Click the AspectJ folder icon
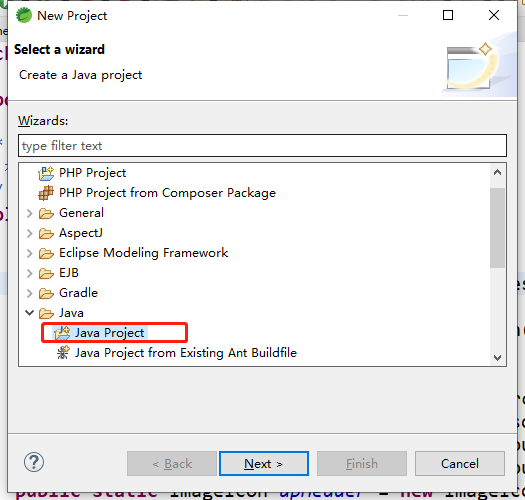The image size is (525, 500). coord(46,233)
